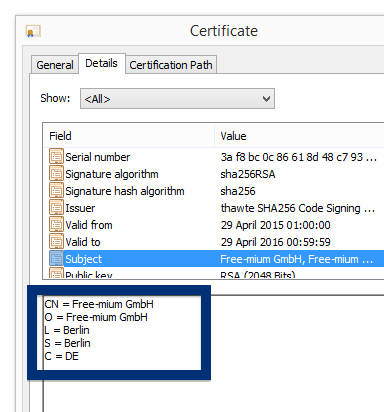Viewport: 384px width, 412px height.
Task: Select the Valid to row label
Action: coord(83,242)
